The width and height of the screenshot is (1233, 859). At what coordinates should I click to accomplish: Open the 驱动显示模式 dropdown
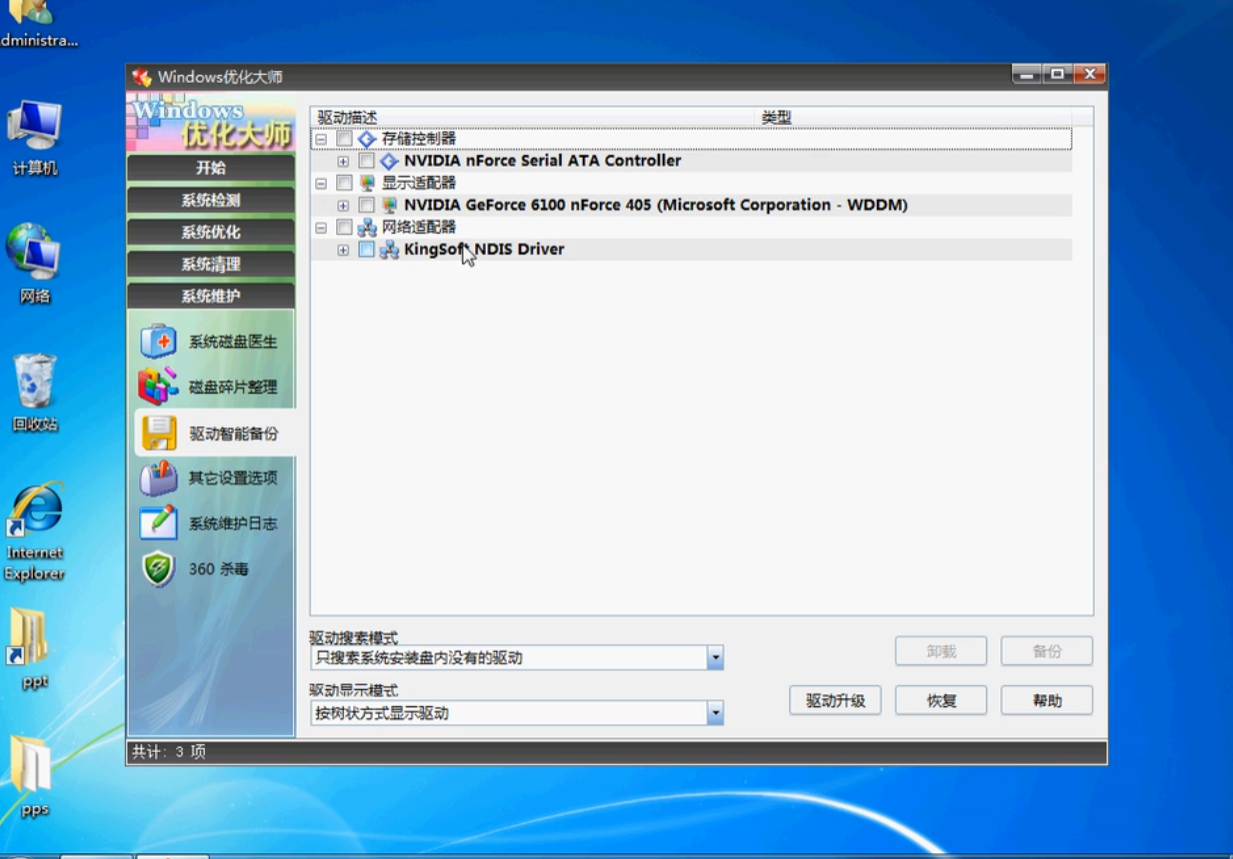tap(715, 713)
